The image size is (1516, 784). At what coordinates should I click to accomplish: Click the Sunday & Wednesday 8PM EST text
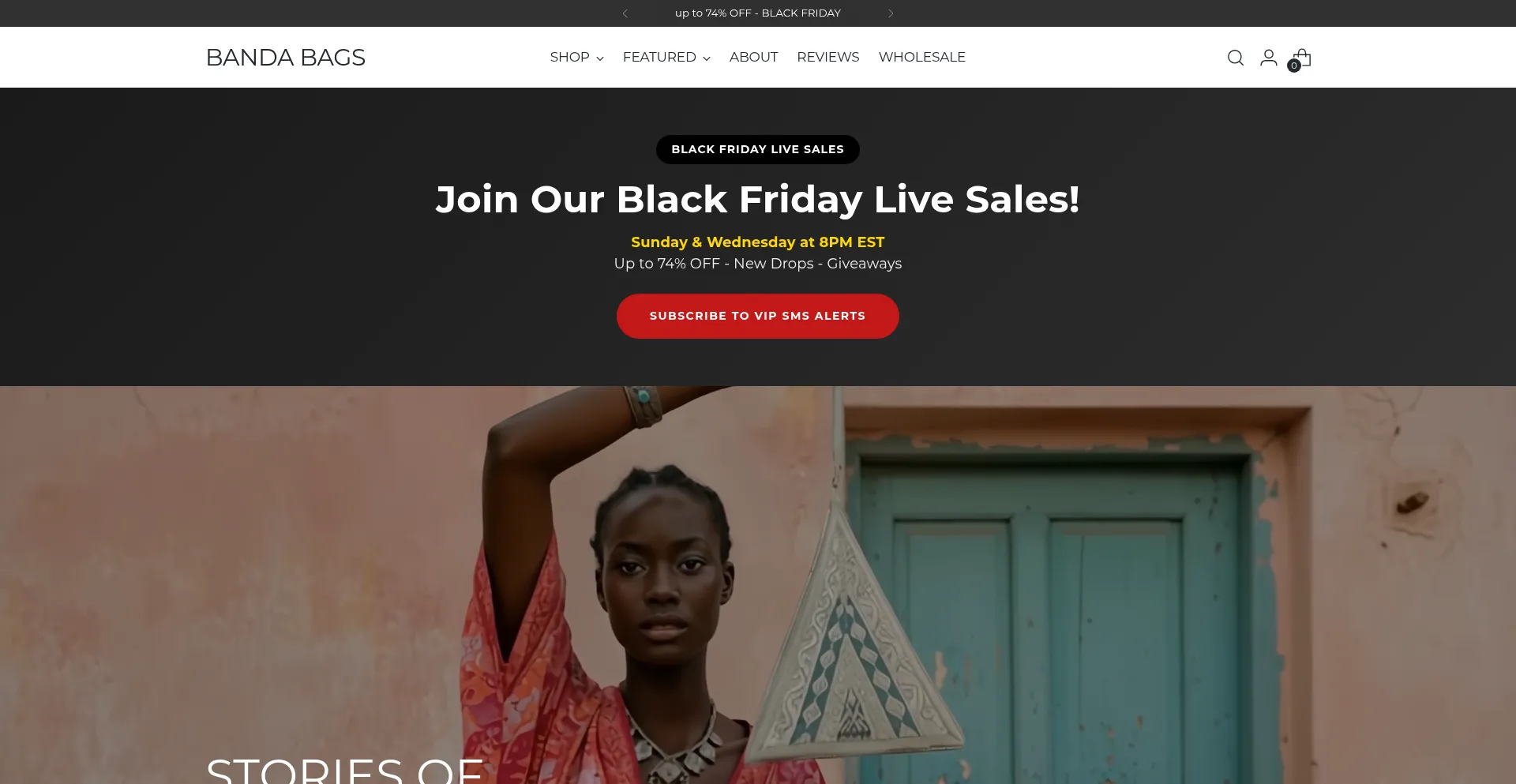757,242
